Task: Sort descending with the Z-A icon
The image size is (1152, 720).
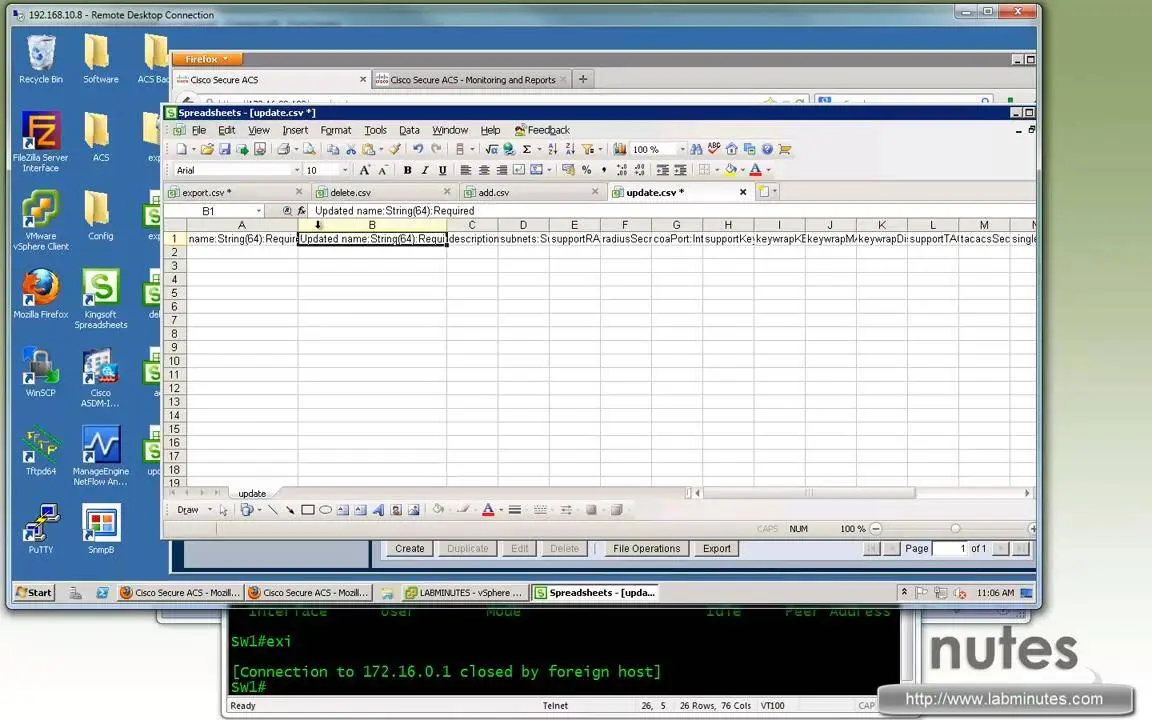Action: [570, 149]
